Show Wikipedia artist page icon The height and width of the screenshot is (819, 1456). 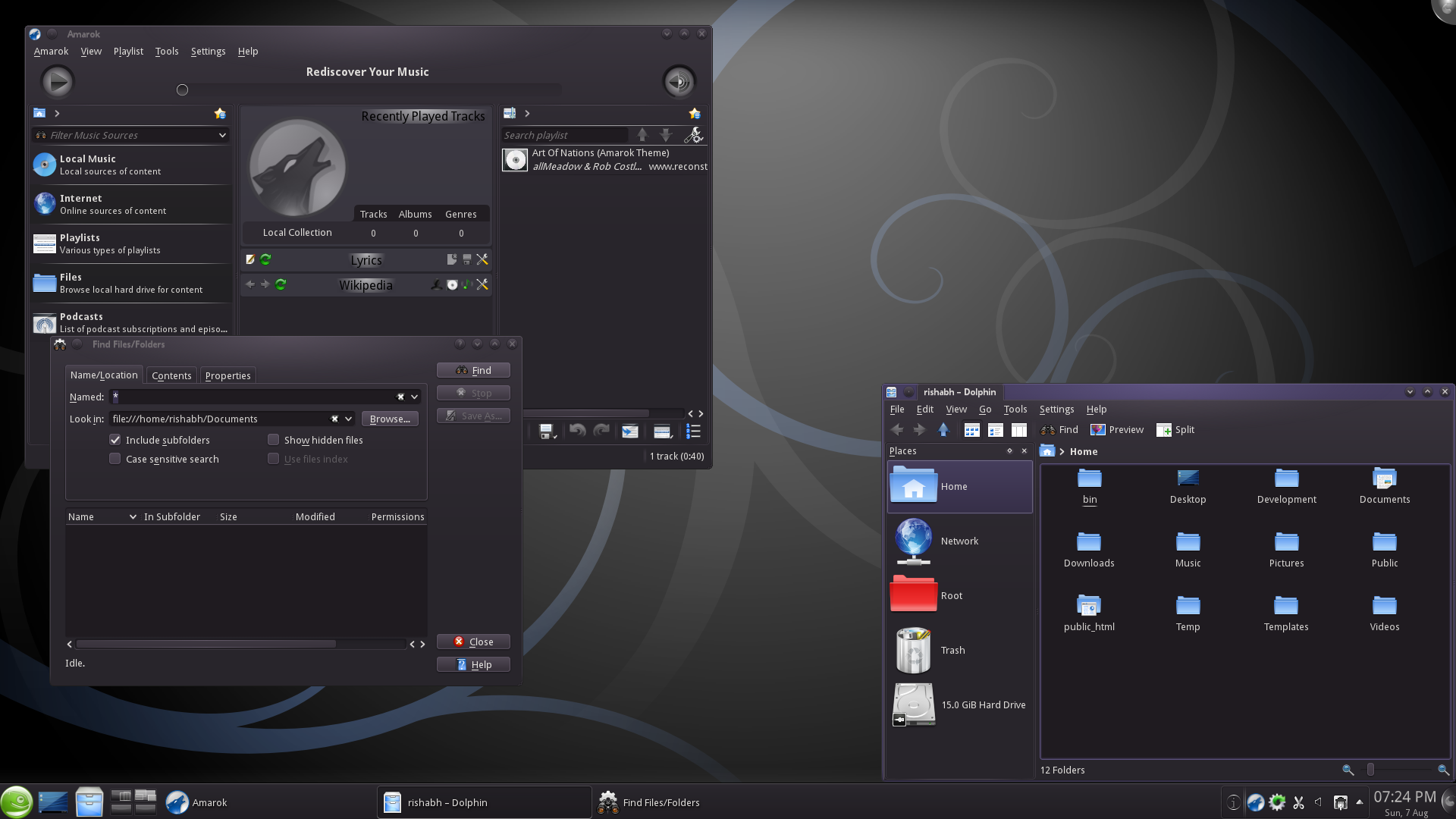pyautogui.click(x=437, y=285)
